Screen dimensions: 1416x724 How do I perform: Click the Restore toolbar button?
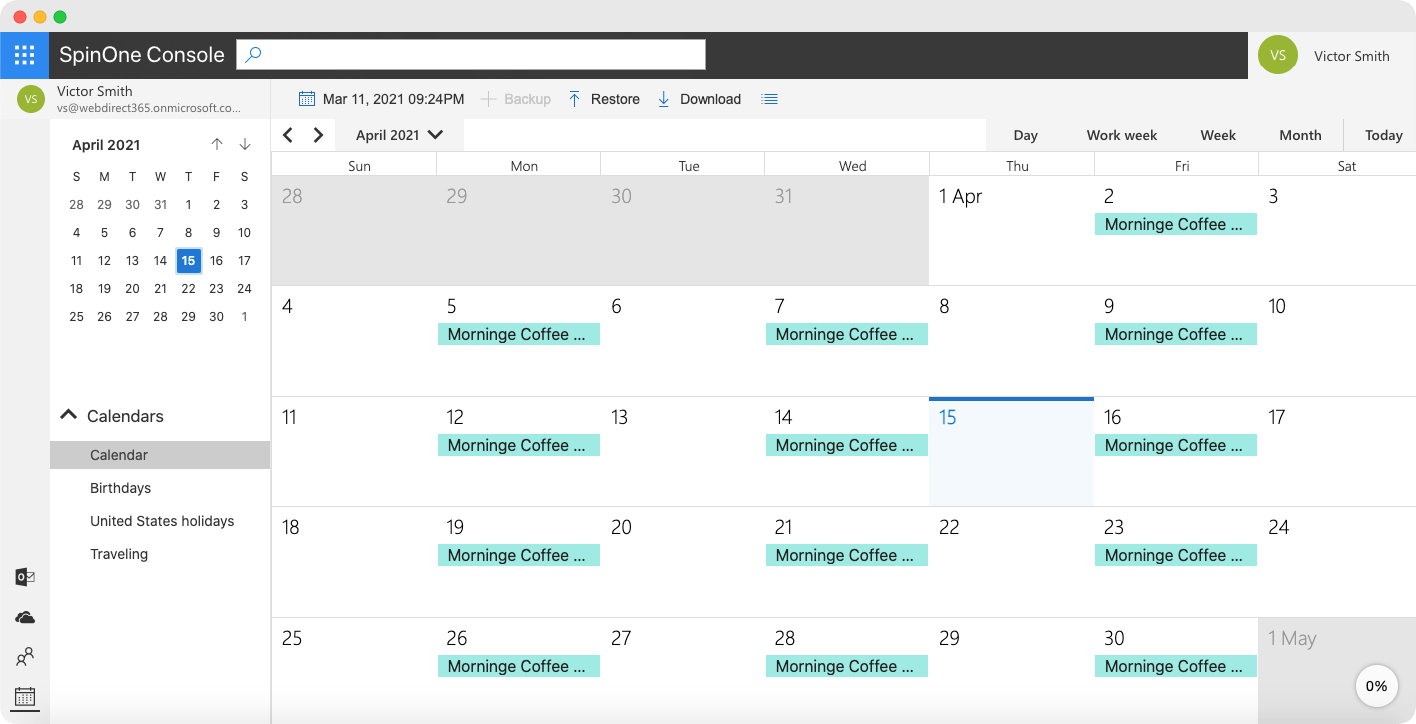tap(604, 99)
